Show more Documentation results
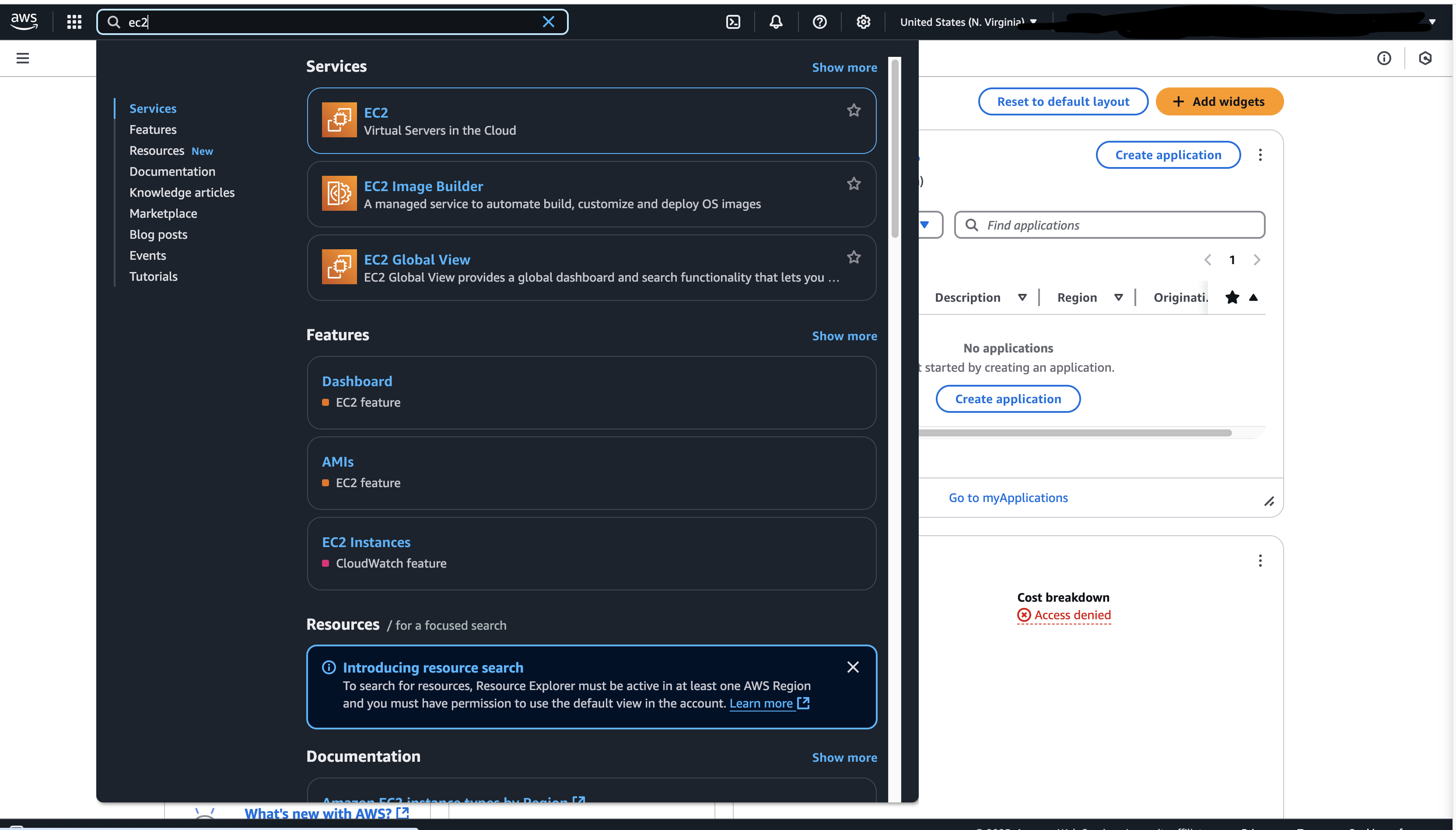1456x830 pixels. [x=844, y=757]
